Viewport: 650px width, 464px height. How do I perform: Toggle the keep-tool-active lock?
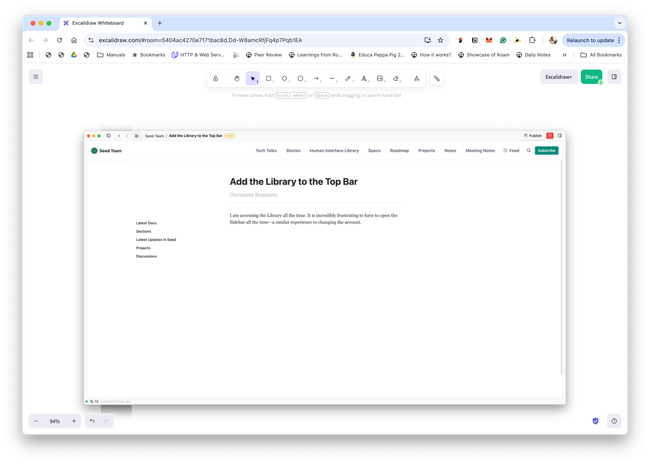pos(215,78)
